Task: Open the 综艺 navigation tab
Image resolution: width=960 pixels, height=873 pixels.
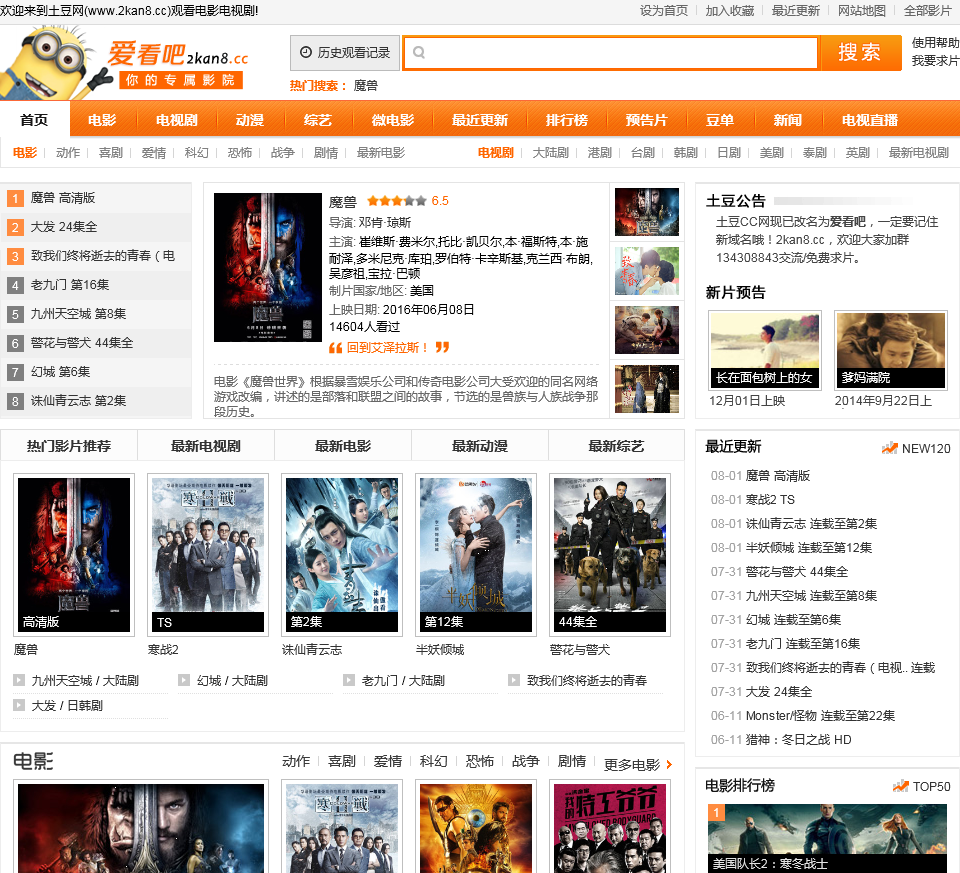Action: tap(318, 119)
